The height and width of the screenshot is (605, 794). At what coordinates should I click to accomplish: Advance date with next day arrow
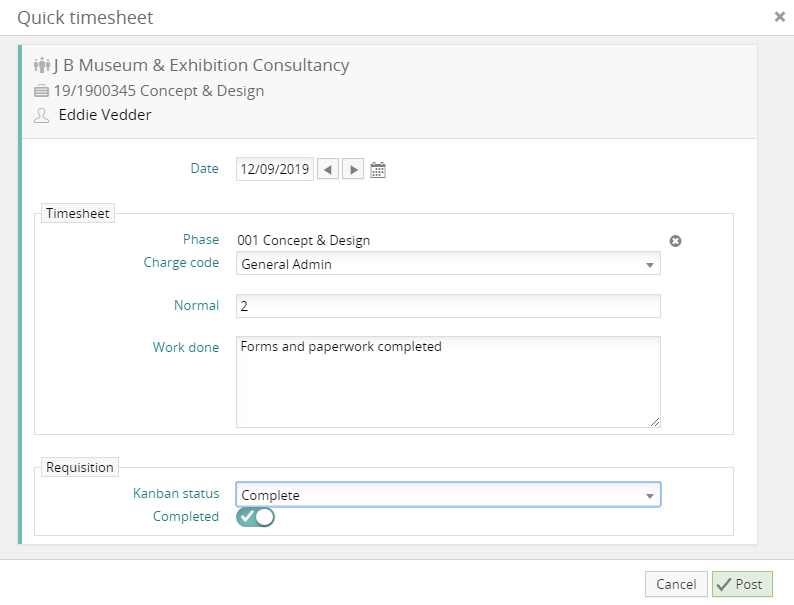pos(352,170)
